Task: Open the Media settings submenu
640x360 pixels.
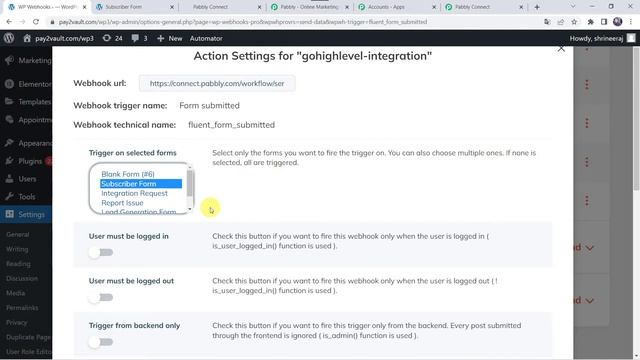Action: [x=15, y=293]
